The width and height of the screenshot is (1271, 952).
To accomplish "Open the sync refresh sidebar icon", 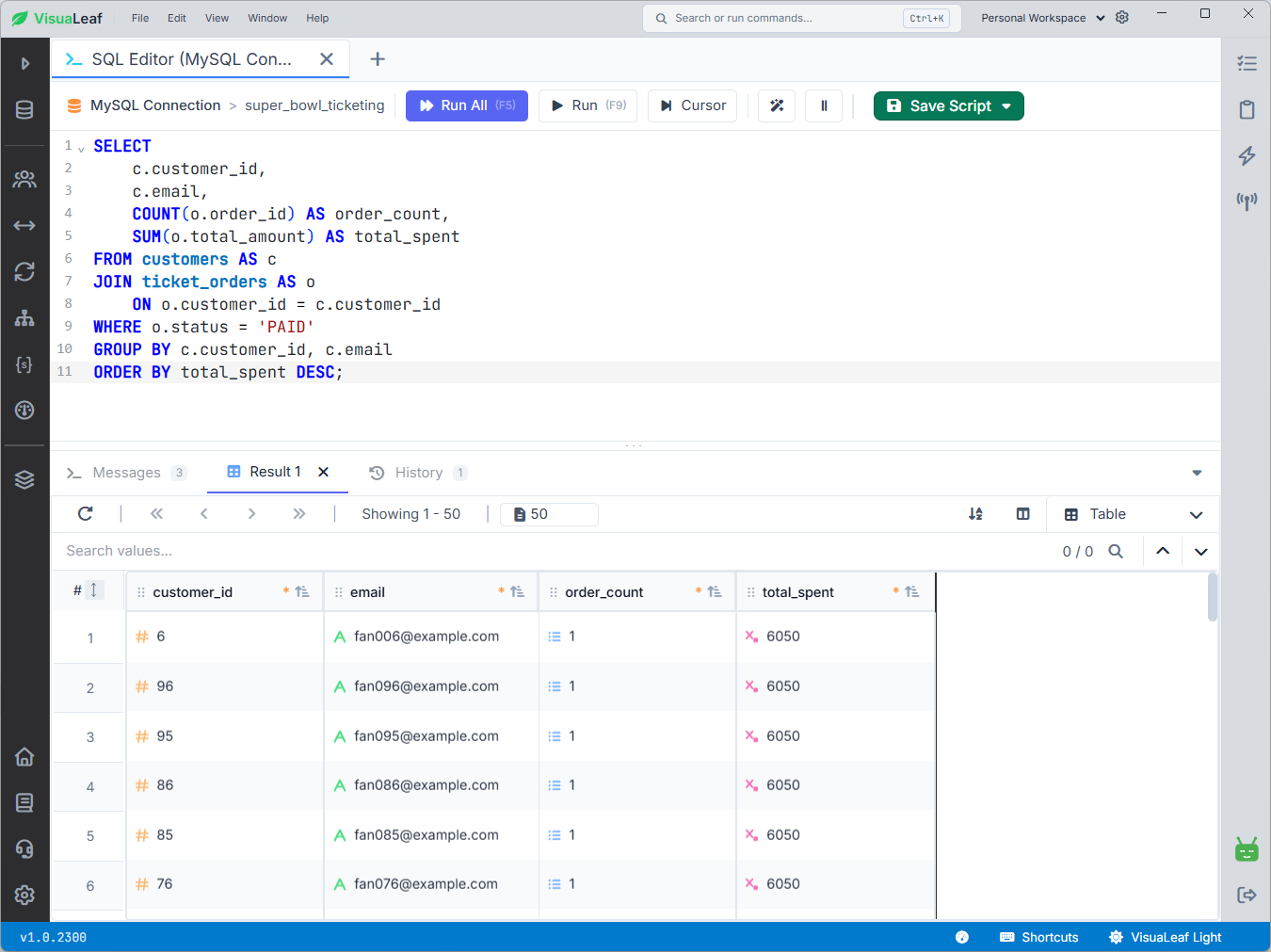I will coord(24,271).
